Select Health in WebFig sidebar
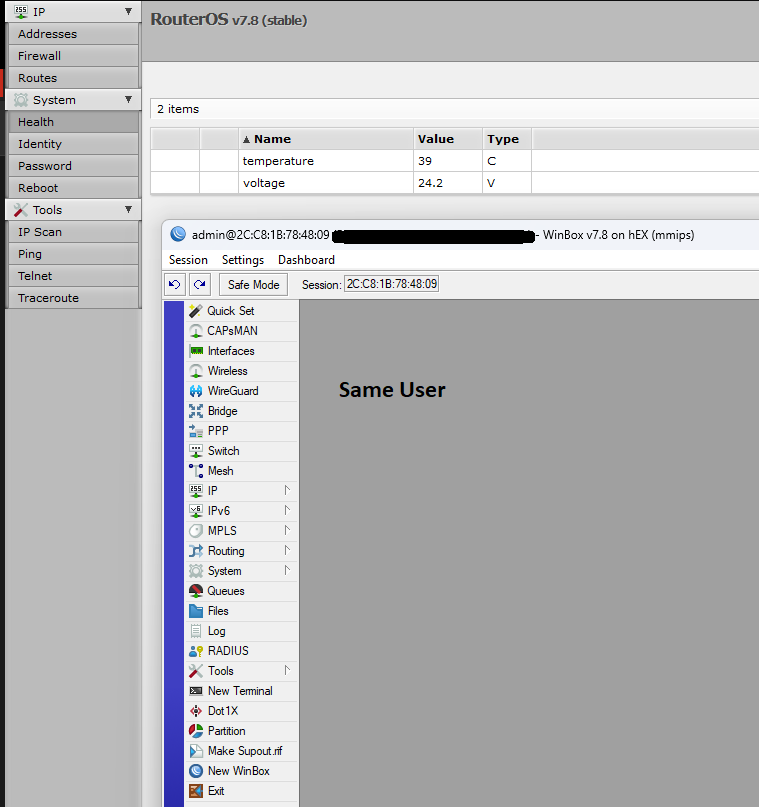Image resolution: width=759 pixels, height=807 pixels. [x=74, y=122]
